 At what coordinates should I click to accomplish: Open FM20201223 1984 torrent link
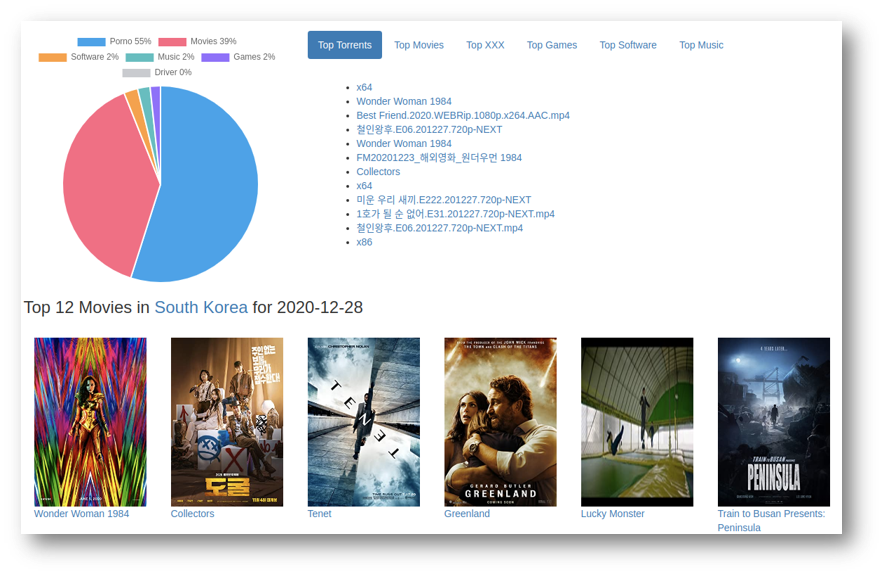tap(439, 158)
